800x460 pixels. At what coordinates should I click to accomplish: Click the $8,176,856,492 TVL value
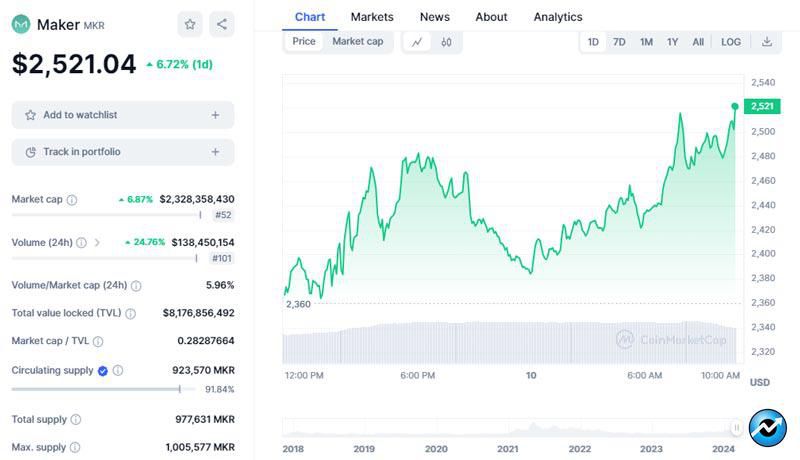pyautogui.click(x=198, y=313)
